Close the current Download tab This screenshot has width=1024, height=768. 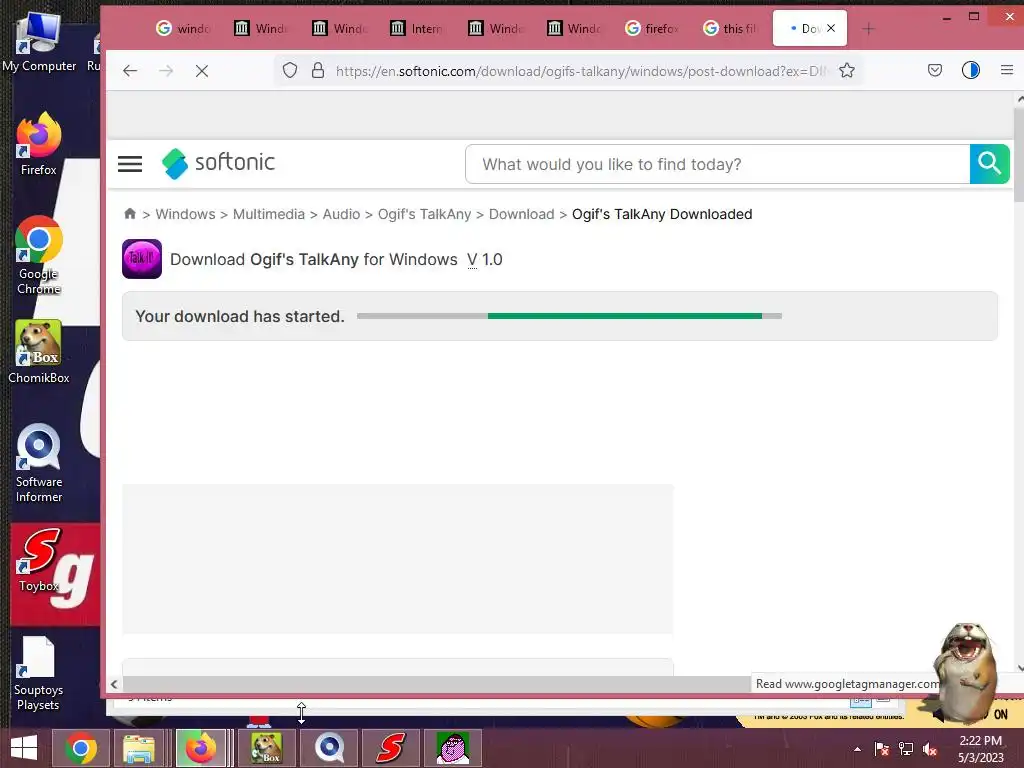pyautogui.click(x=831, y=28)
